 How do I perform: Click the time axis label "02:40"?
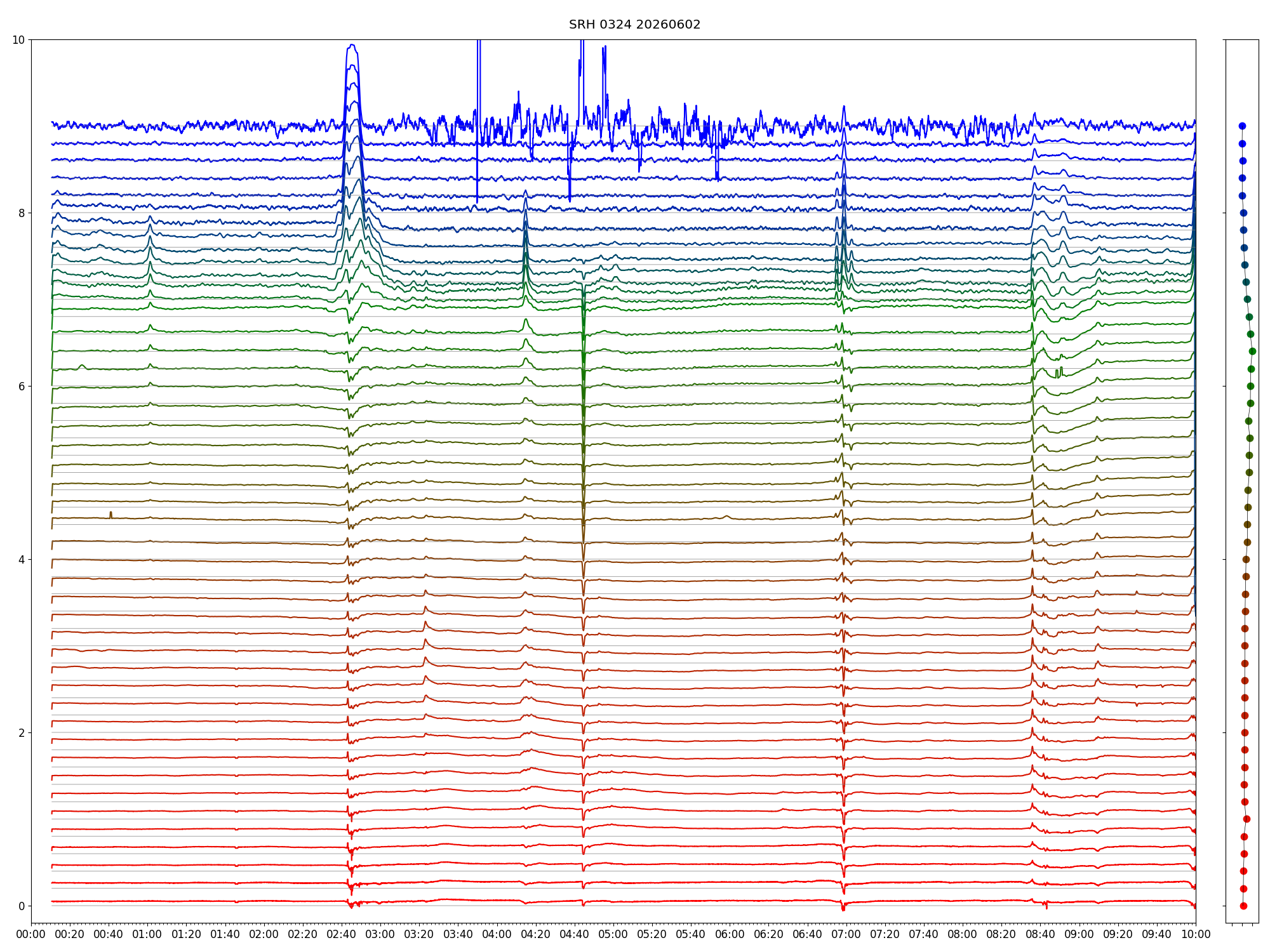[x=342, y=935]
